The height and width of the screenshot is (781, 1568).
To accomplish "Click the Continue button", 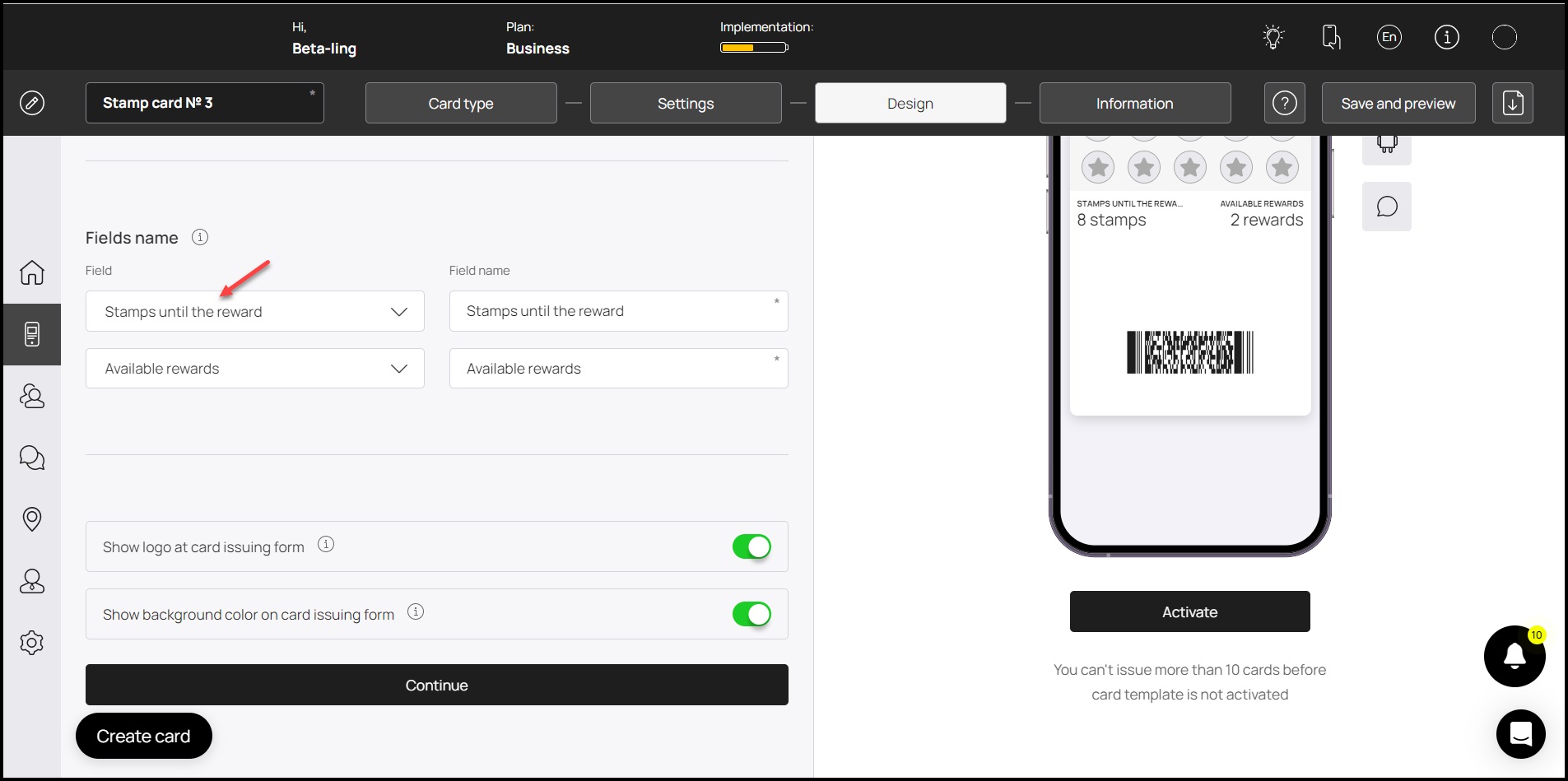I will pyautogui.click(x=437, y=685).
